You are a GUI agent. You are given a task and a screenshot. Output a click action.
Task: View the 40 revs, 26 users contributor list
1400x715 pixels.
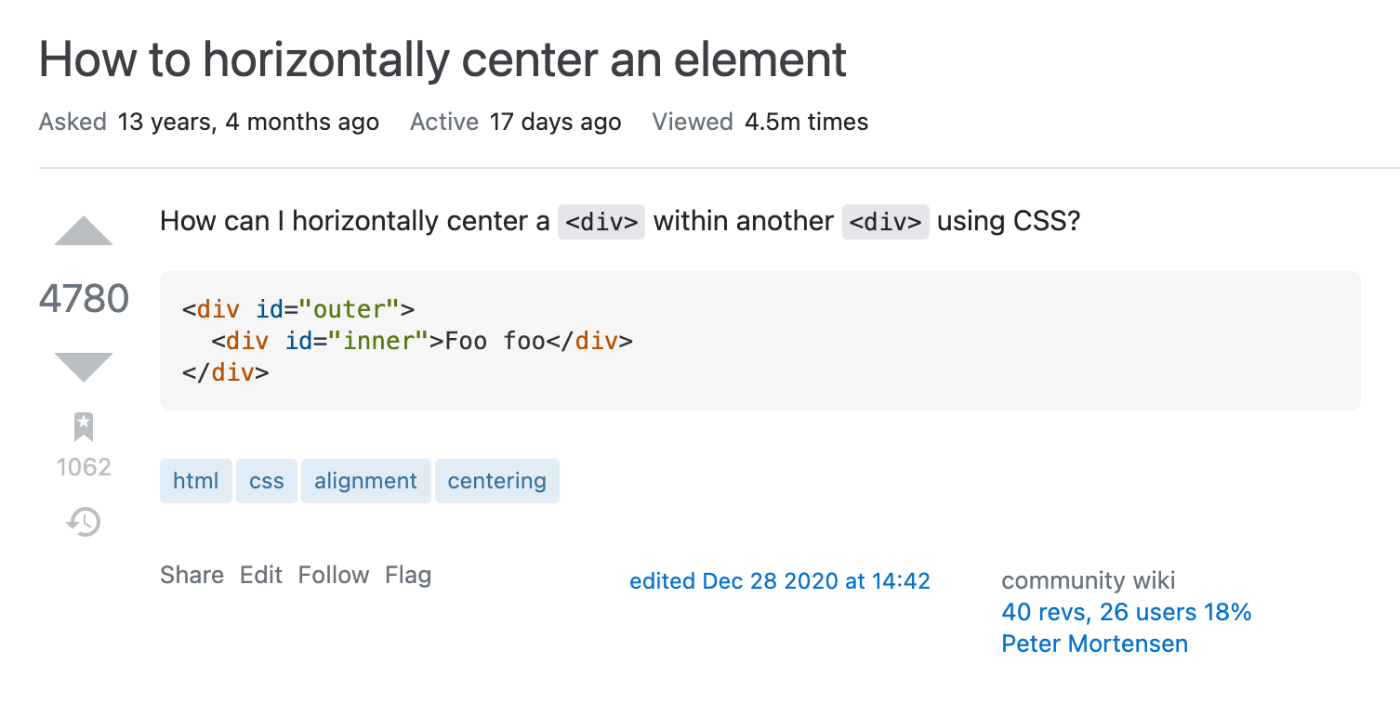click(1126, 612)
